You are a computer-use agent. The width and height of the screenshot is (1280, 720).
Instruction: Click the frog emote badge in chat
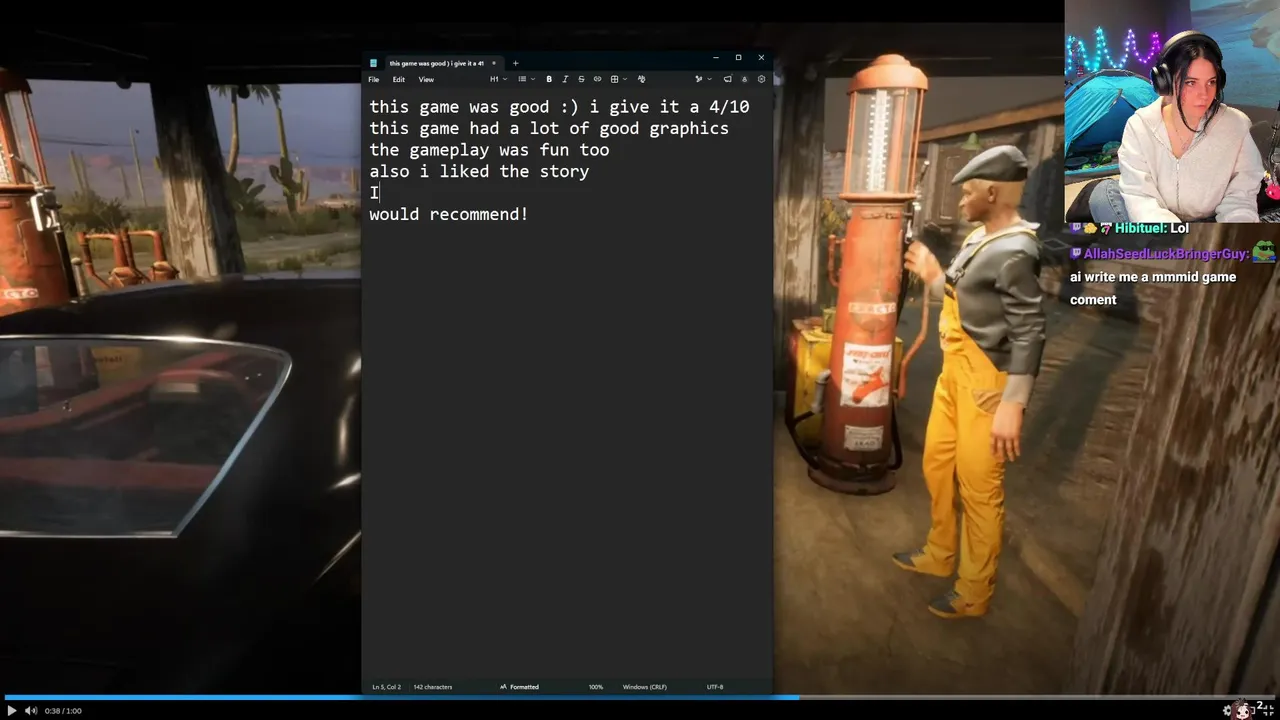1264,251
